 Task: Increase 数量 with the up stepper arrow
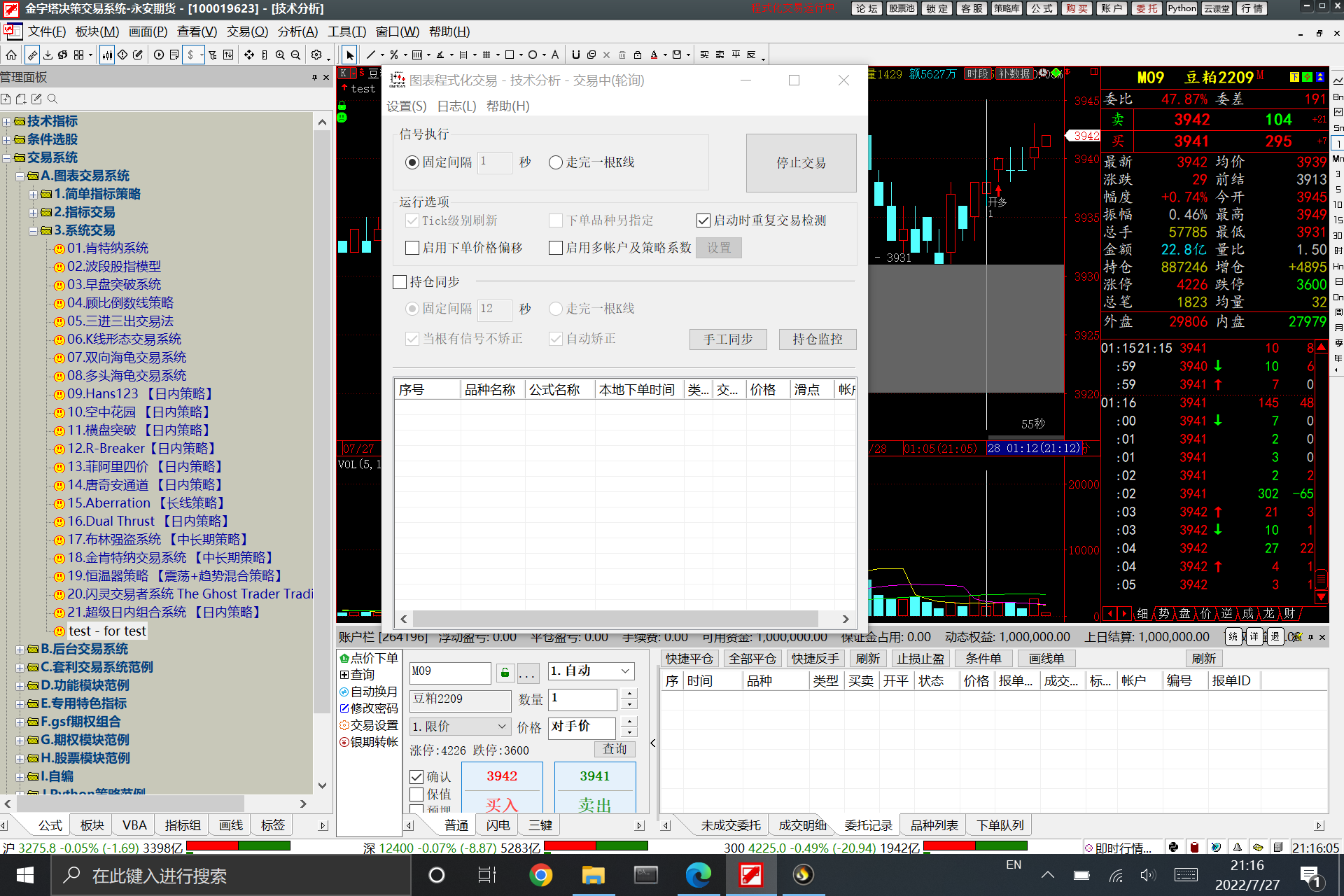click(x=629, y=693)
